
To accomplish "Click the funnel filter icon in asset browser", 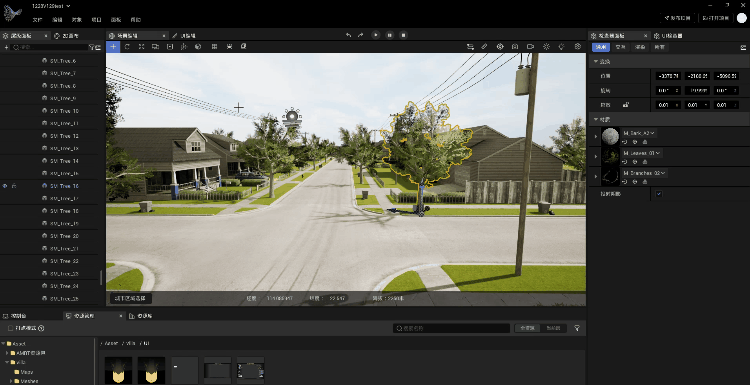I will coord(577,328).
